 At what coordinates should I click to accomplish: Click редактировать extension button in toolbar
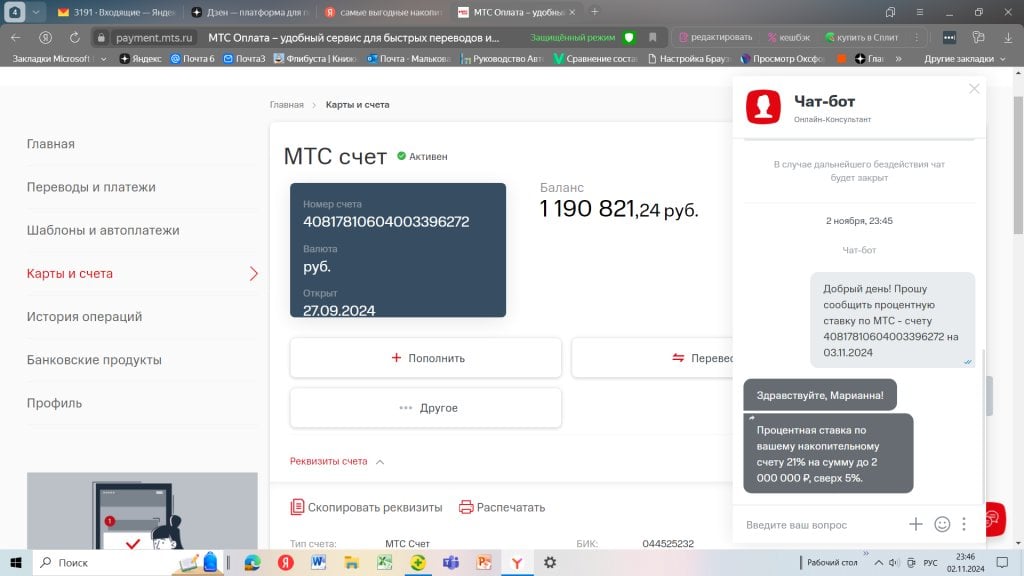click(715, 37)
